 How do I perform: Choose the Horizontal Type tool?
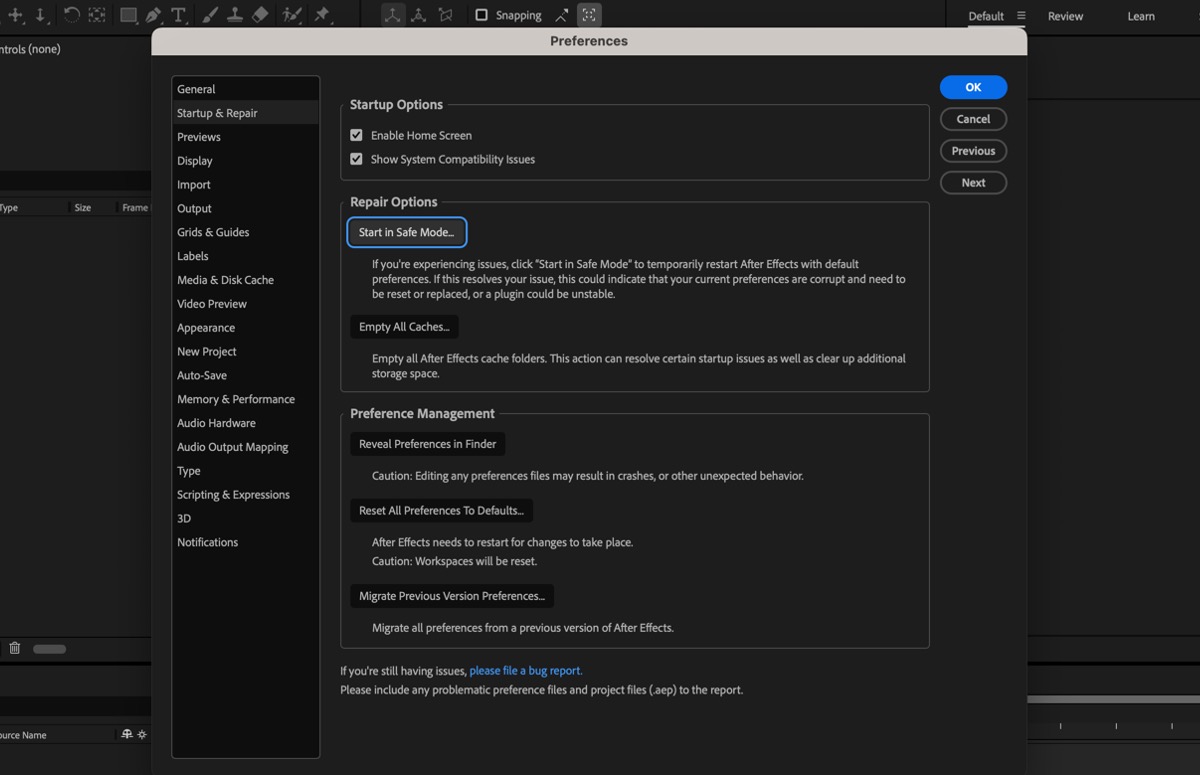point(178,15)
